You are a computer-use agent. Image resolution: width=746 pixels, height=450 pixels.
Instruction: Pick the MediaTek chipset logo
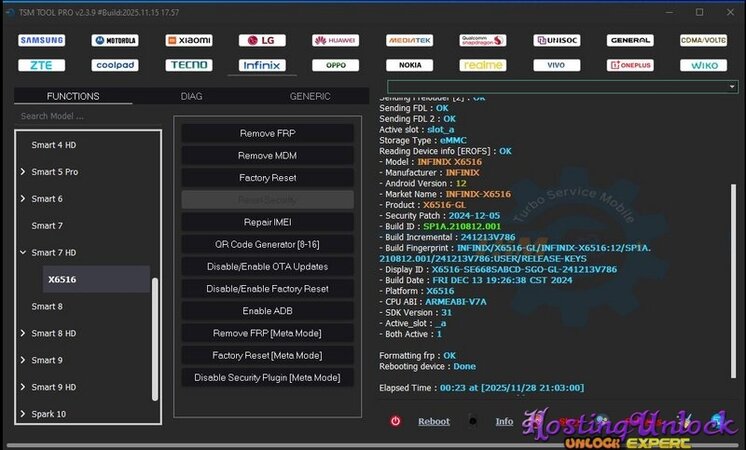click(x=409, y=41)
